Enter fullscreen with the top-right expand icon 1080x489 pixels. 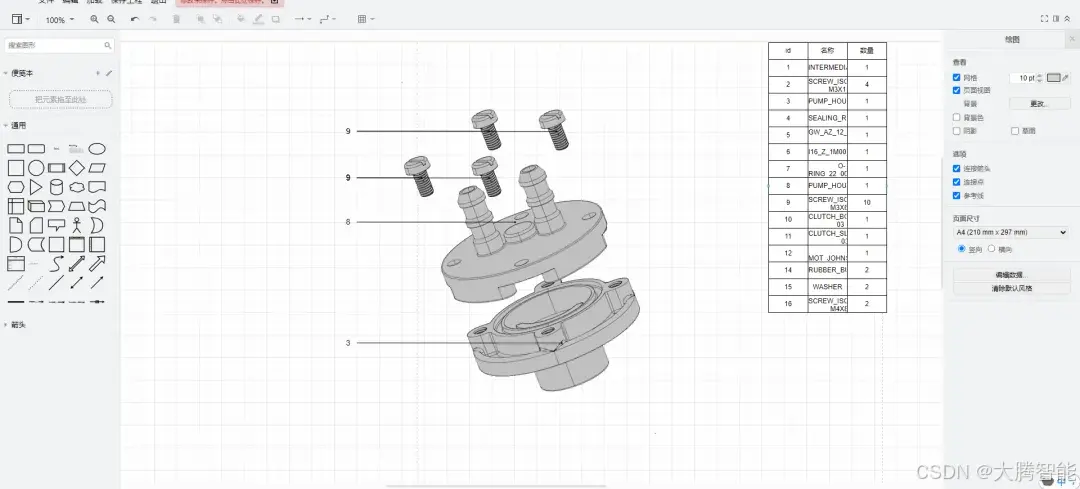point(1044,19)
